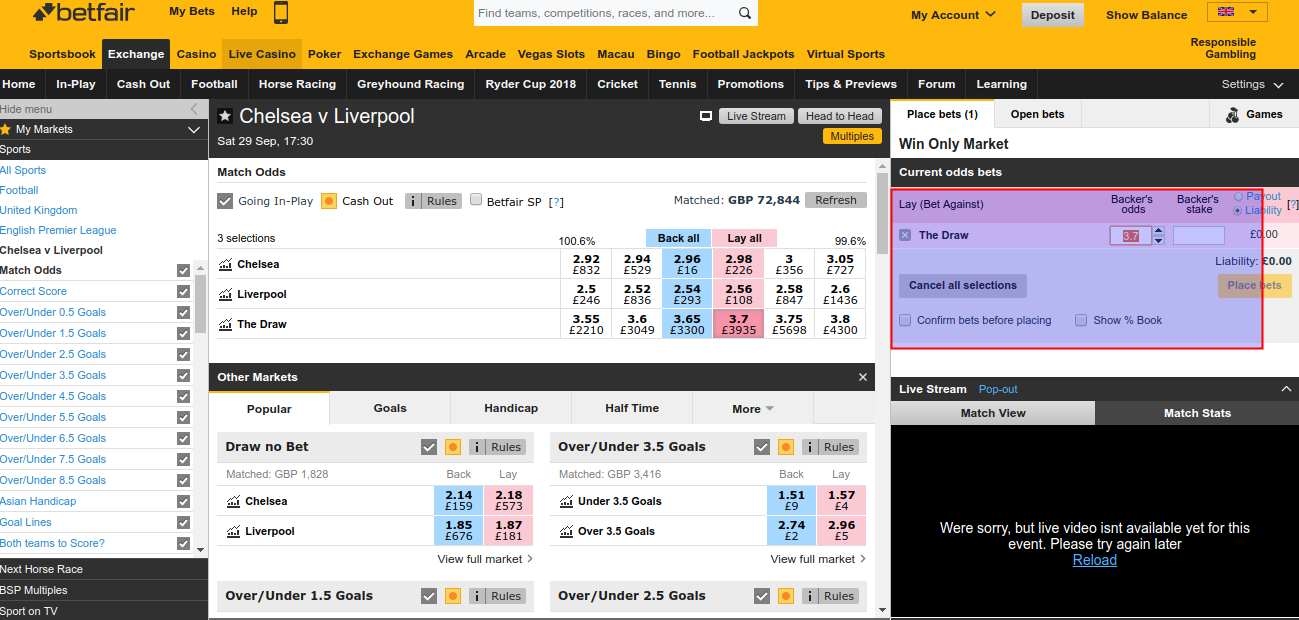Click Over/Under 2.5 Goals cash out icon
The height and width of the screenshot is (620, 1299).
tap(786, 596)
